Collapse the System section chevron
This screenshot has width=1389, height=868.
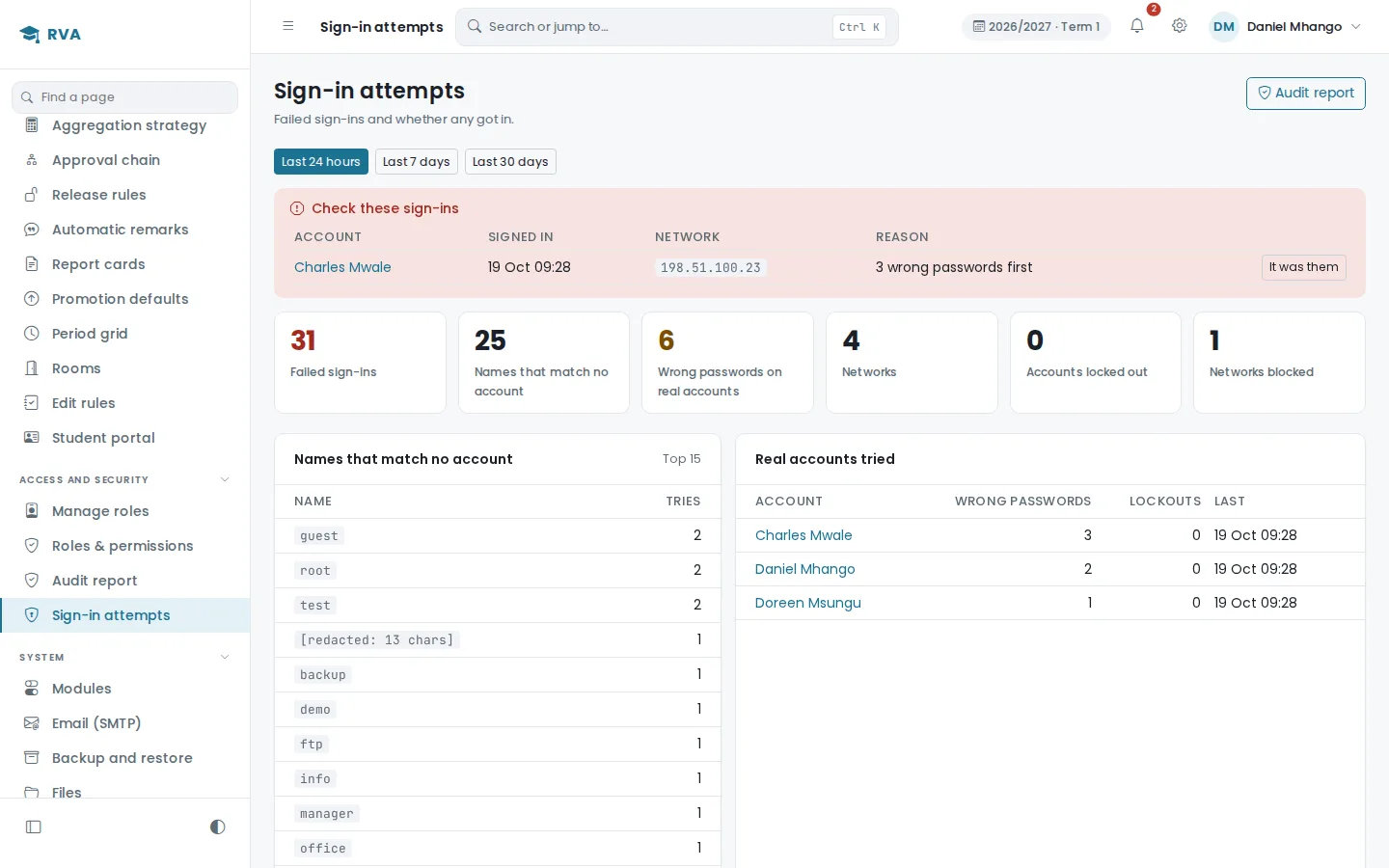(225, 657)
